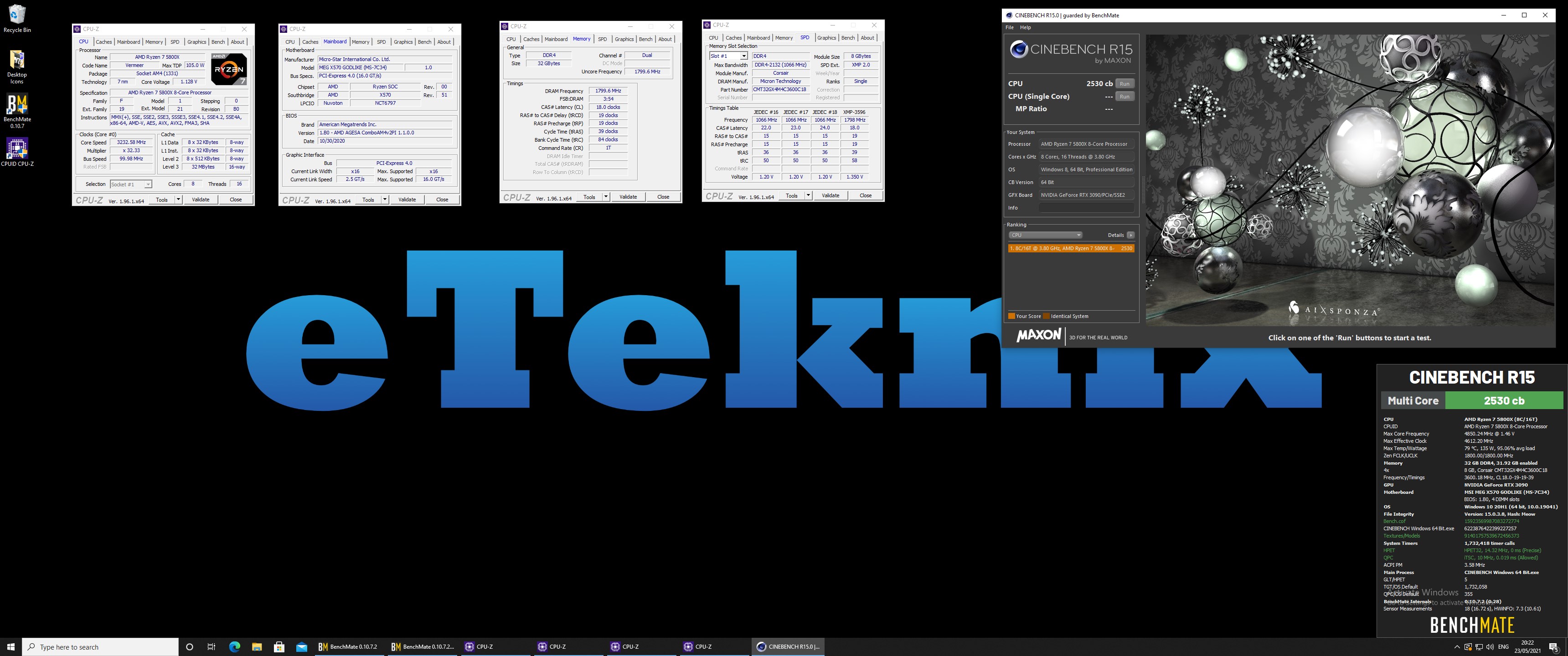Launch Microsoft Edge from the taskbar
1568x656 pixels.
(234, 646)
